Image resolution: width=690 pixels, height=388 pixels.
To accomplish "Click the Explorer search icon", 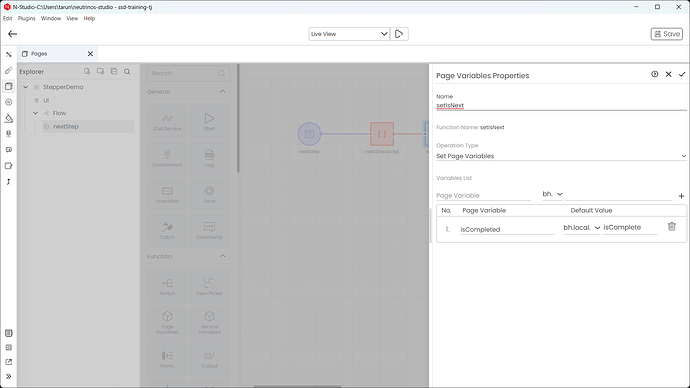I will 127,71.
